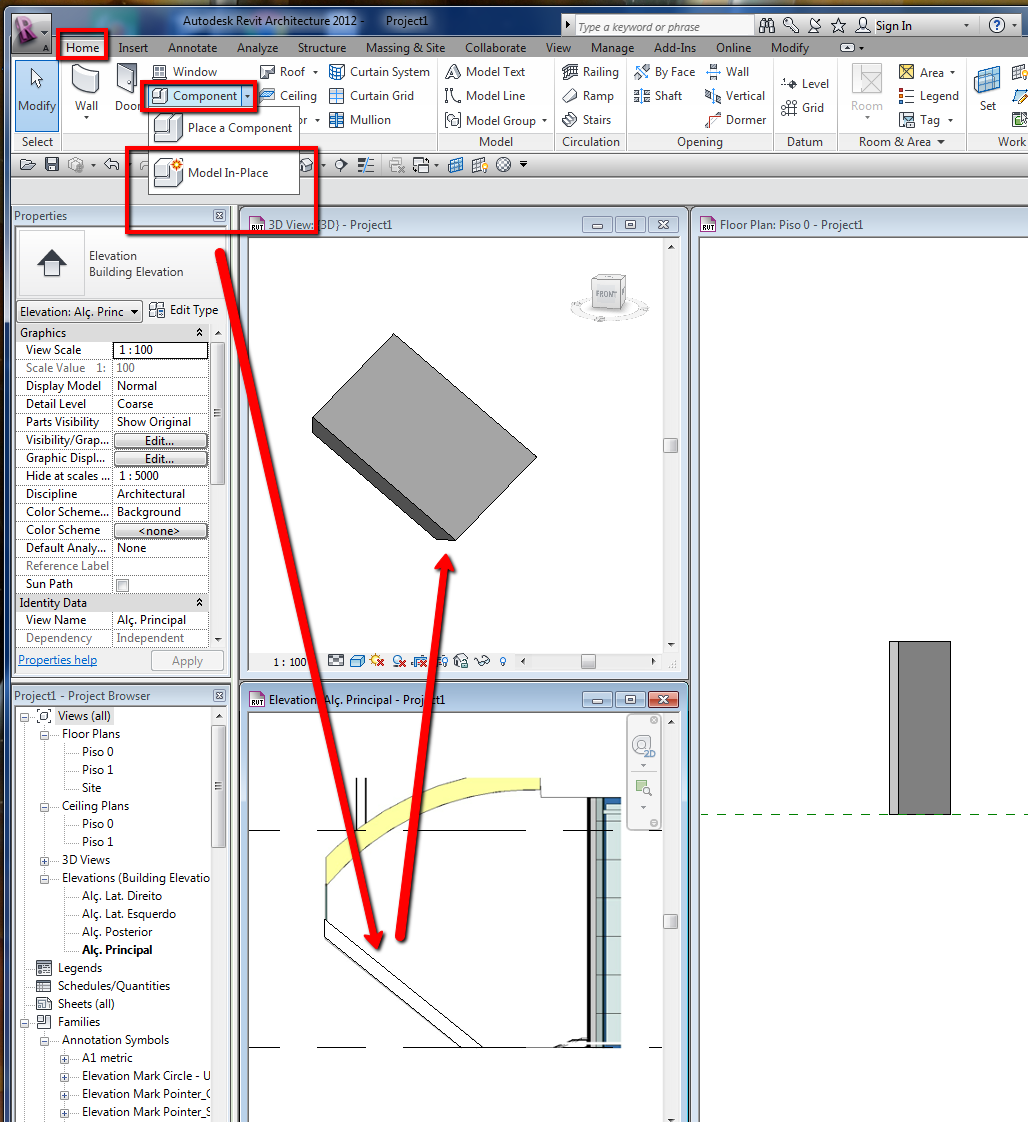The image size is (1028, 1122).
Task: Click the Reveal Hidden Elements lightbulb icon
Action: (503, 661)
